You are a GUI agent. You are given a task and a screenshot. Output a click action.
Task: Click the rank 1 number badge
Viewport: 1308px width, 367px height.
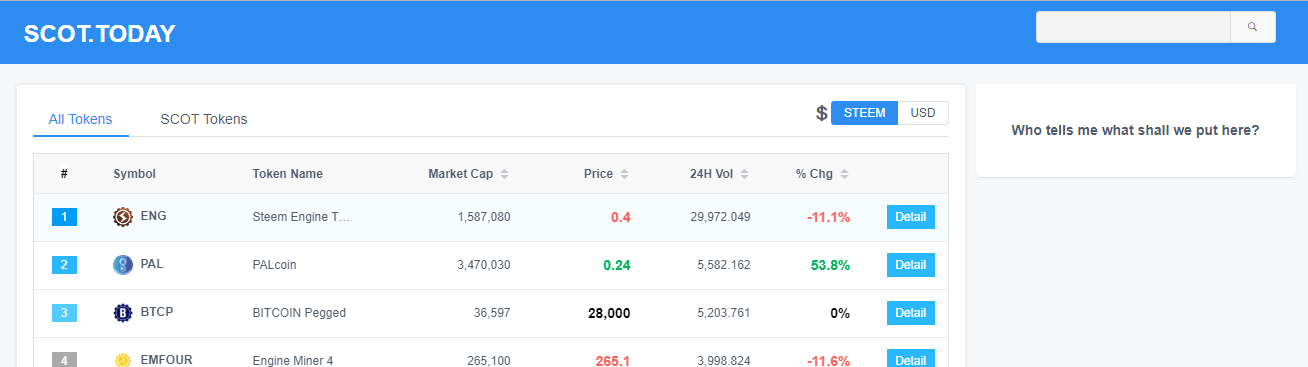point(64,217)
